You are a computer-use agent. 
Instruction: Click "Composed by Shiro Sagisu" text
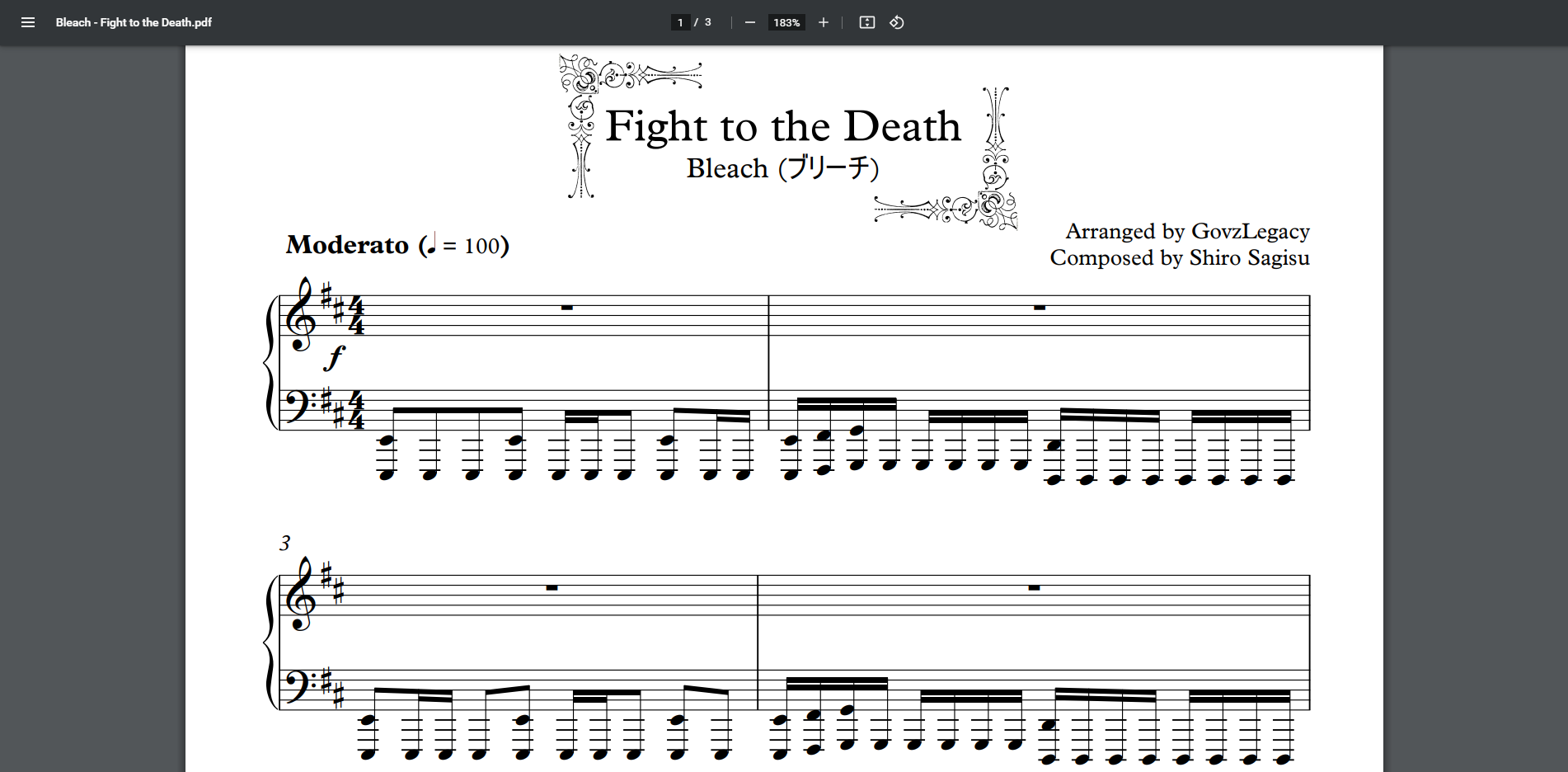click(x=1179, y=258)
